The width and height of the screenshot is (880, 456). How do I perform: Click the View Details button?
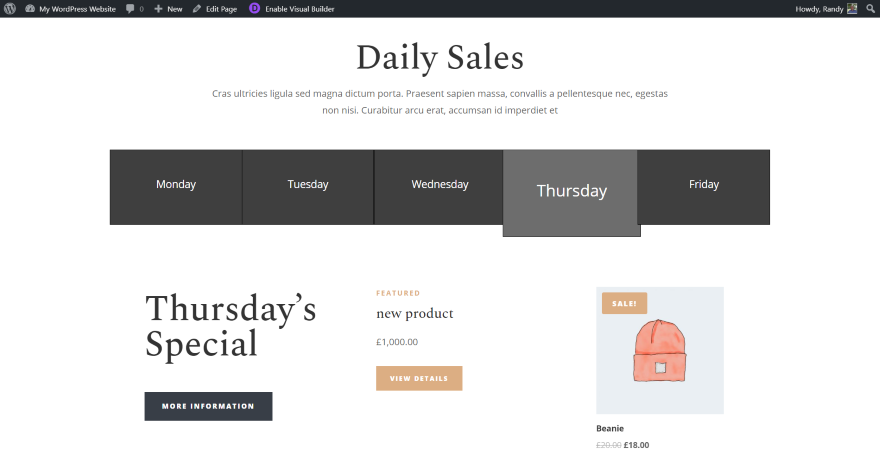419,378
